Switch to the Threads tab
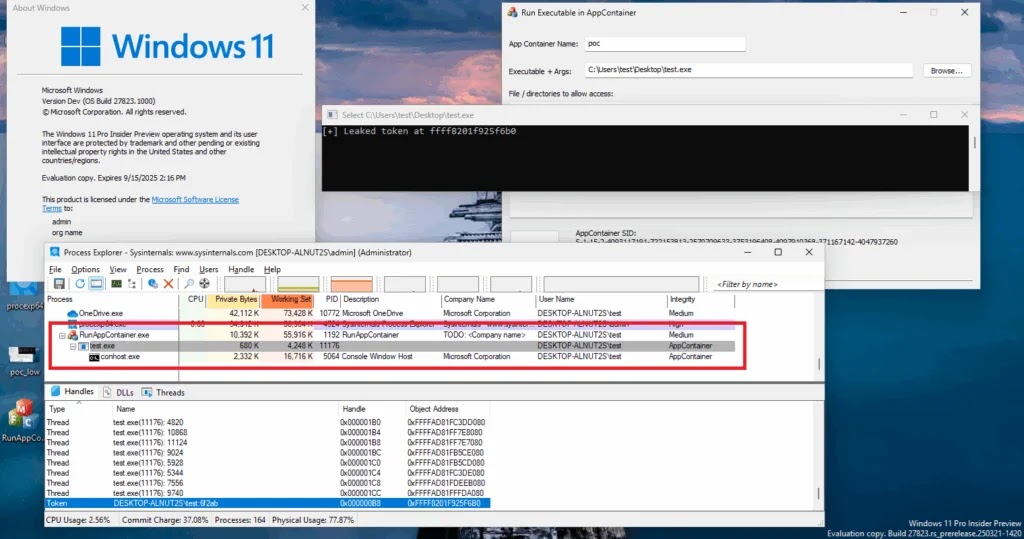 pos(163,393)
